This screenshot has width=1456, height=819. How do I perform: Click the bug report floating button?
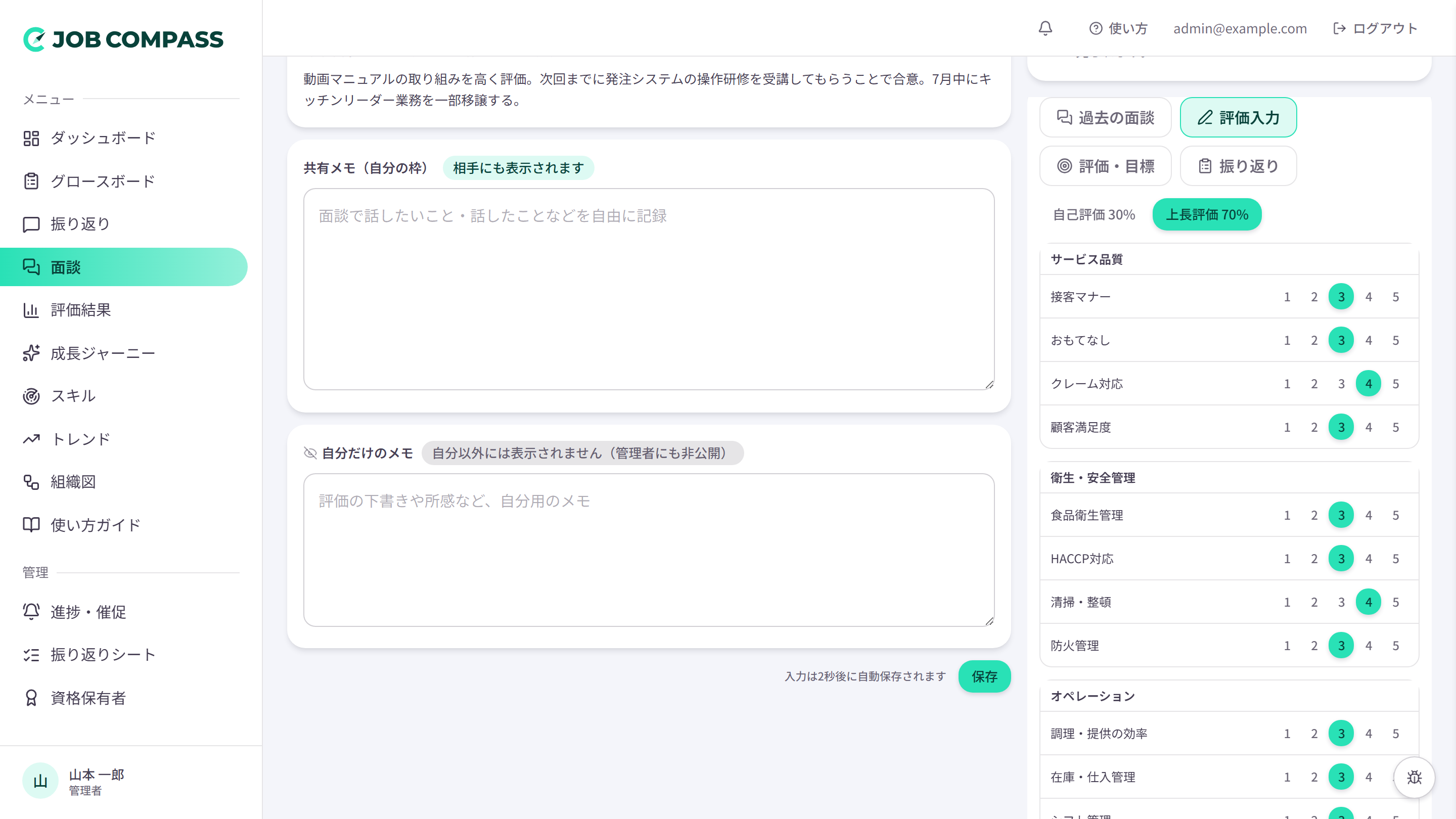tap(1414, 777)
